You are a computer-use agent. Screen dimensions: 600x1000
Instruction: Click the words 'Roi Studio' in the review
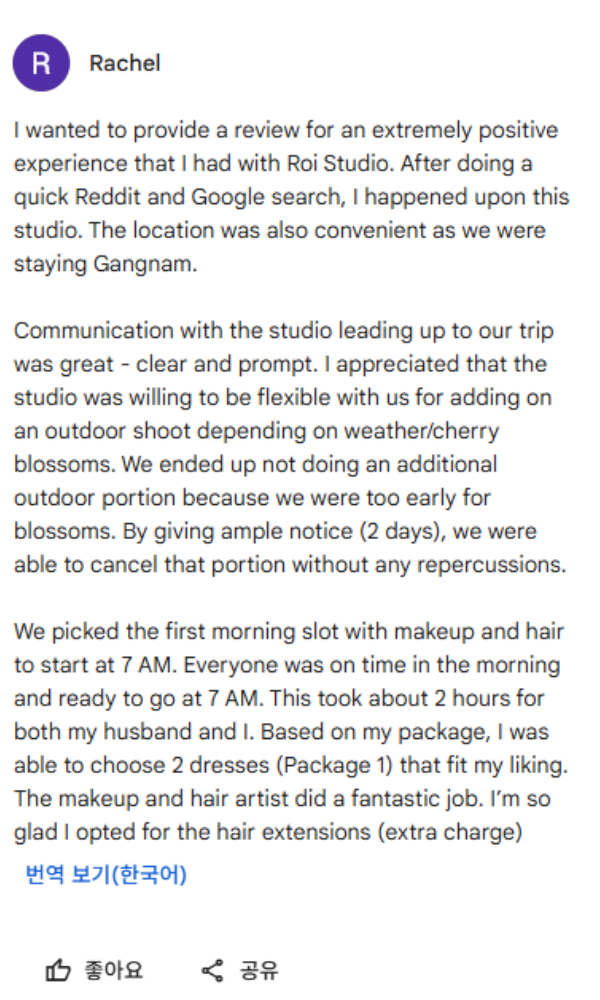pyautogui.click(x=340, y=163)
